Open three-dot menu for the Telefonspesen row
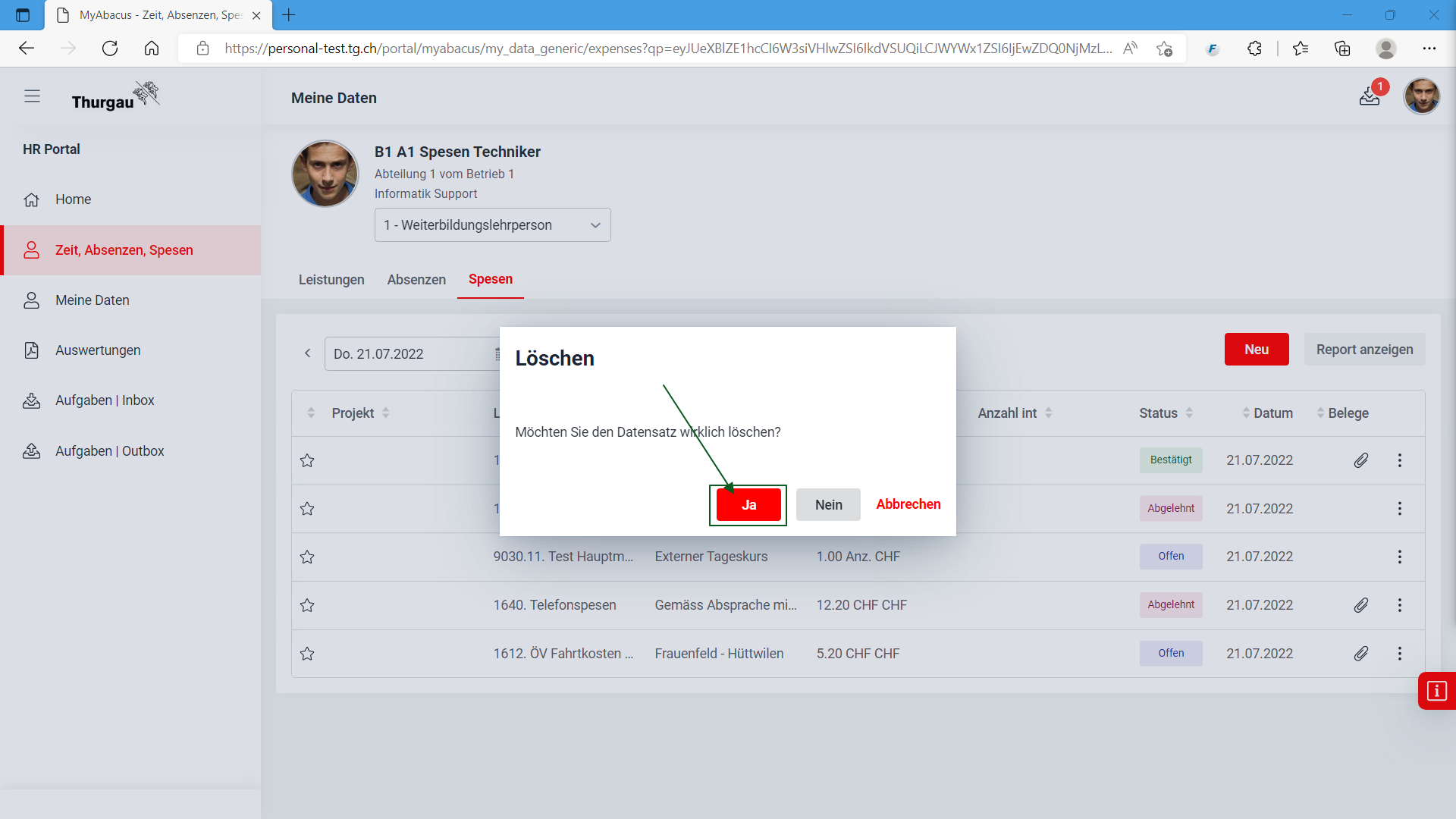Image resolution: width=1456 pixels, height=819 pixels. pos(1400,605)
